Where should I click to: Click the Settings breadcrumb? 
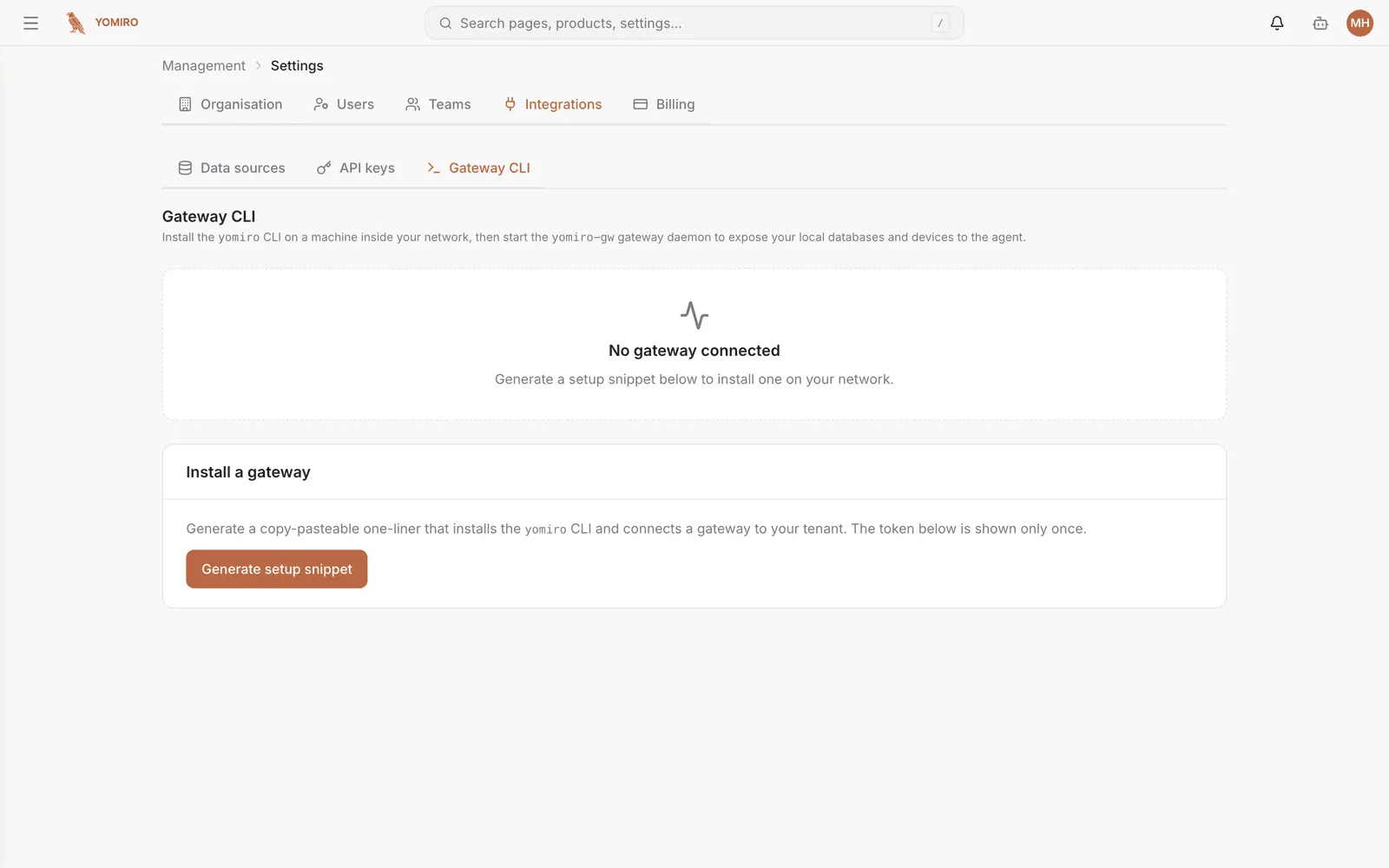point(297,66)
